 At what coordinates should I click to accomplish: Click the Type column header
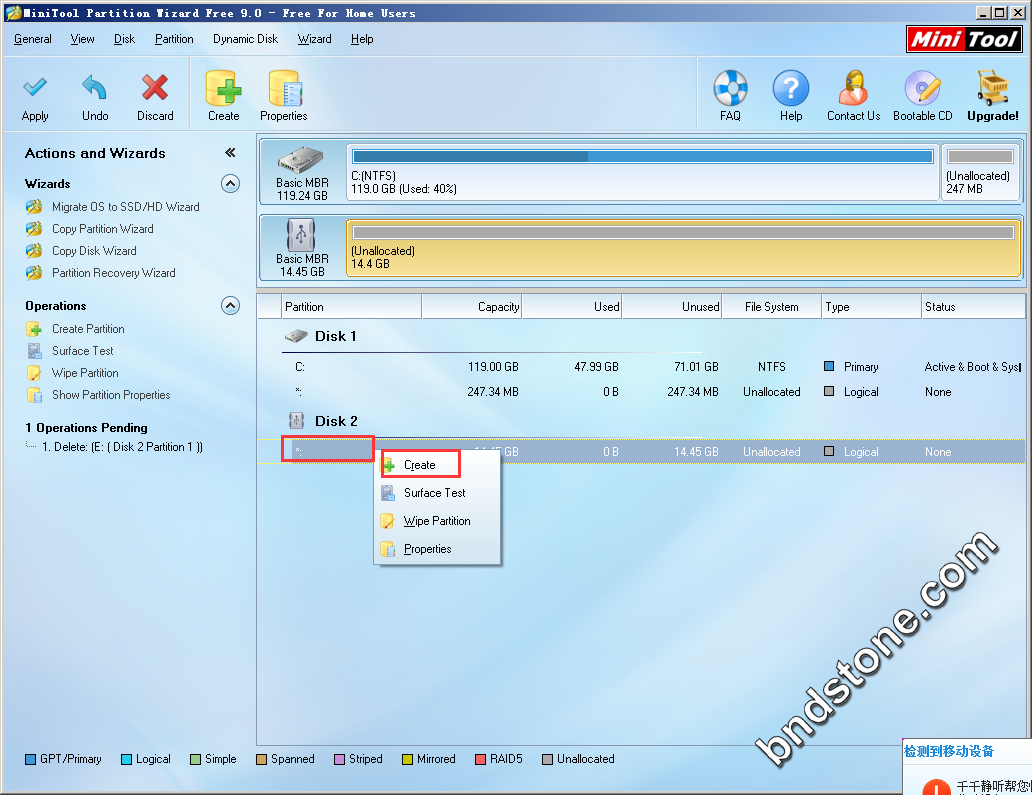[871, 307]
